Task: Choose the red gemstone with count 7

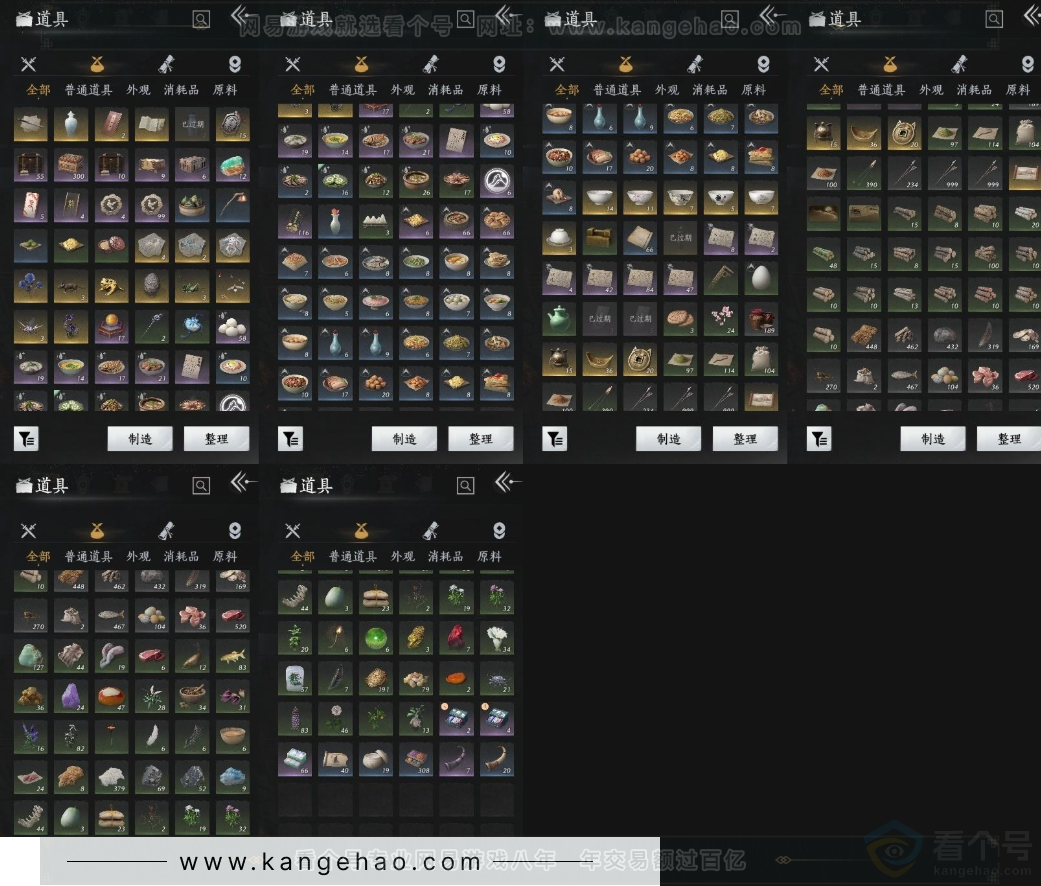Action: pyautogui.click(x=457, y=639)
